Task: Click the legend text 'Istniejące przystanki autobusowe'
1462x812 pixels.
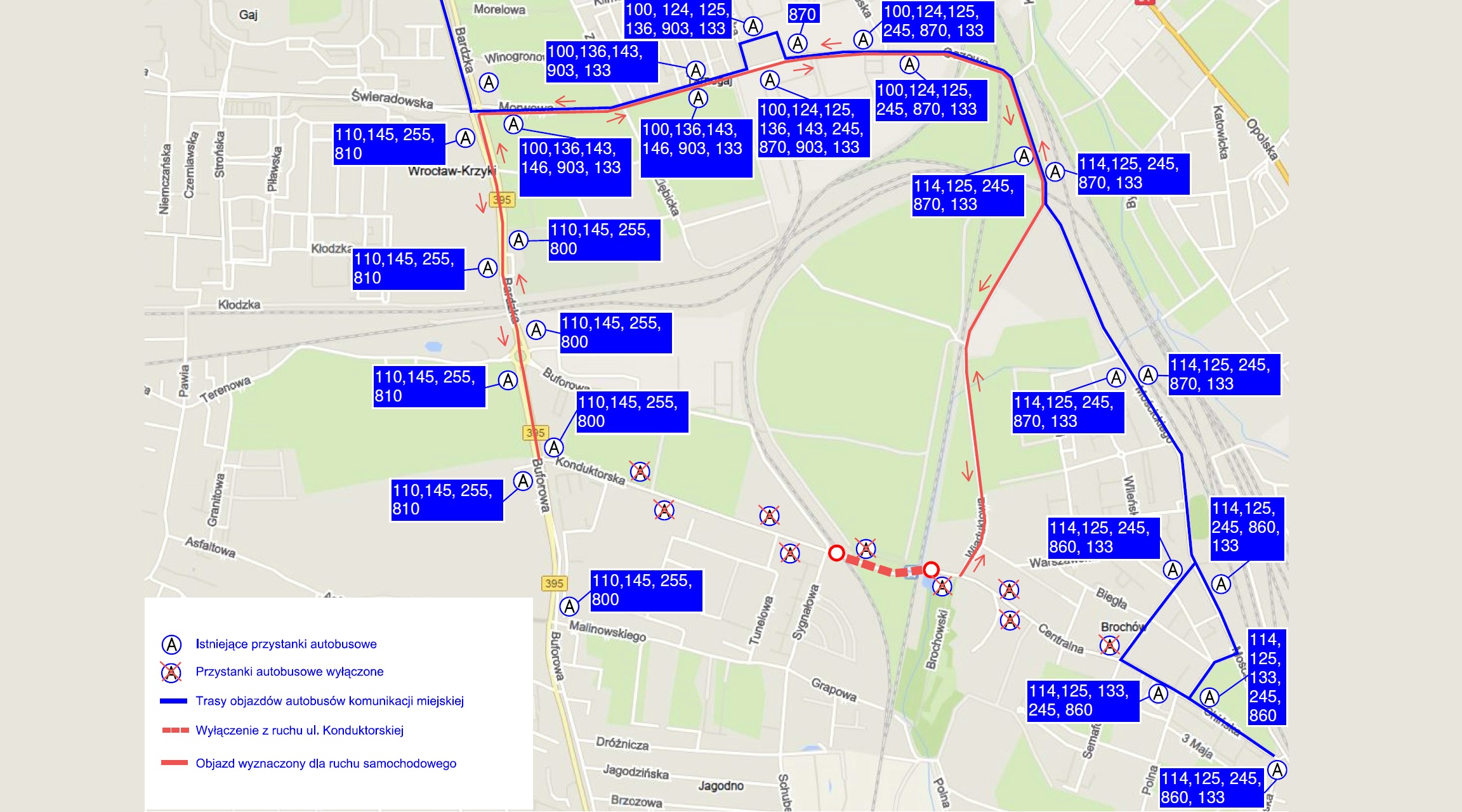Action: click(x=286, y=645)
